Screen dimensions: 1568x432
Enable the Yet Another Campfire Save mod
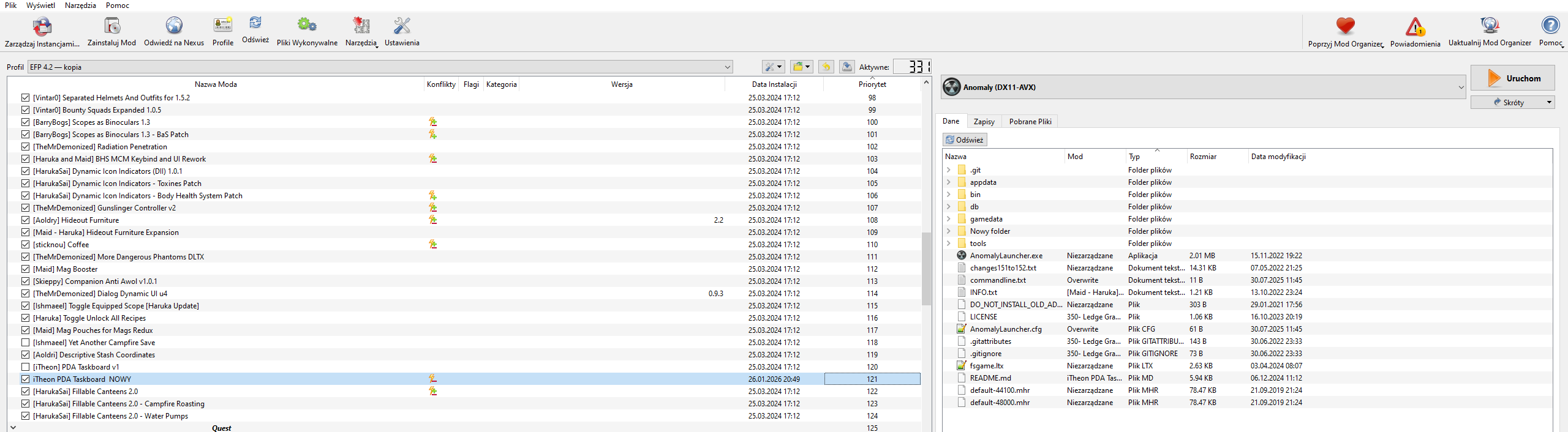(x=25, y=343)
